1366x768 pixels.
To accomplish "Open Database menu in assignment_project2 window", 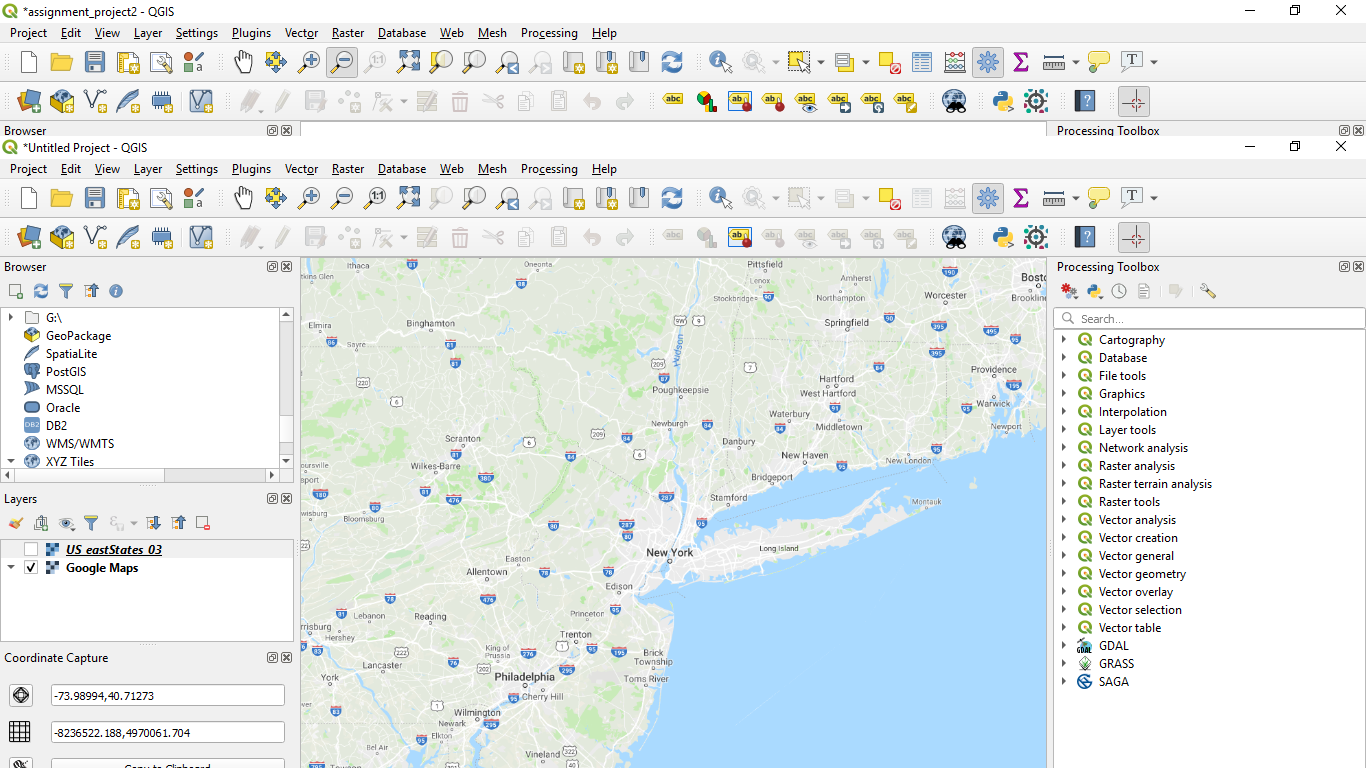I will 402,33.
